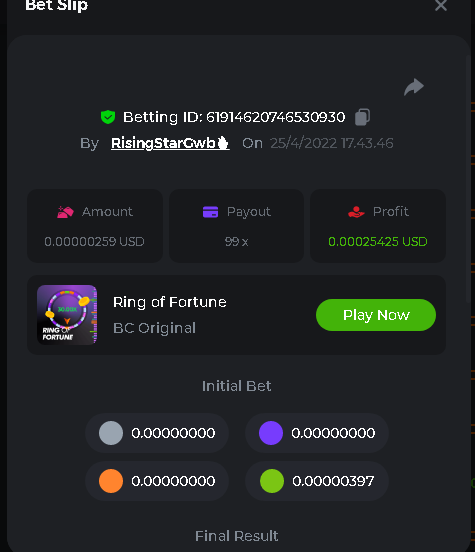The image size is (475, 552).
Task: Click the green verified shield icon
Action: click(x=108, y=117)
